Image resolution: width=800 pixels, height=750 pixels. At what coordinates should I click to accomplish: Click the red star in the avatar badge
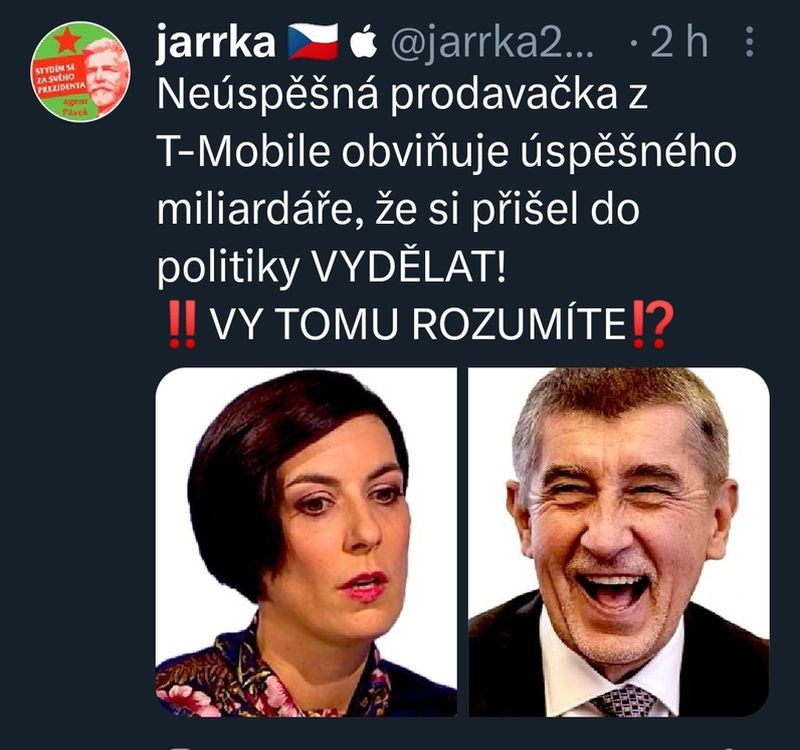pyautogui.click(x=67, y=41)
